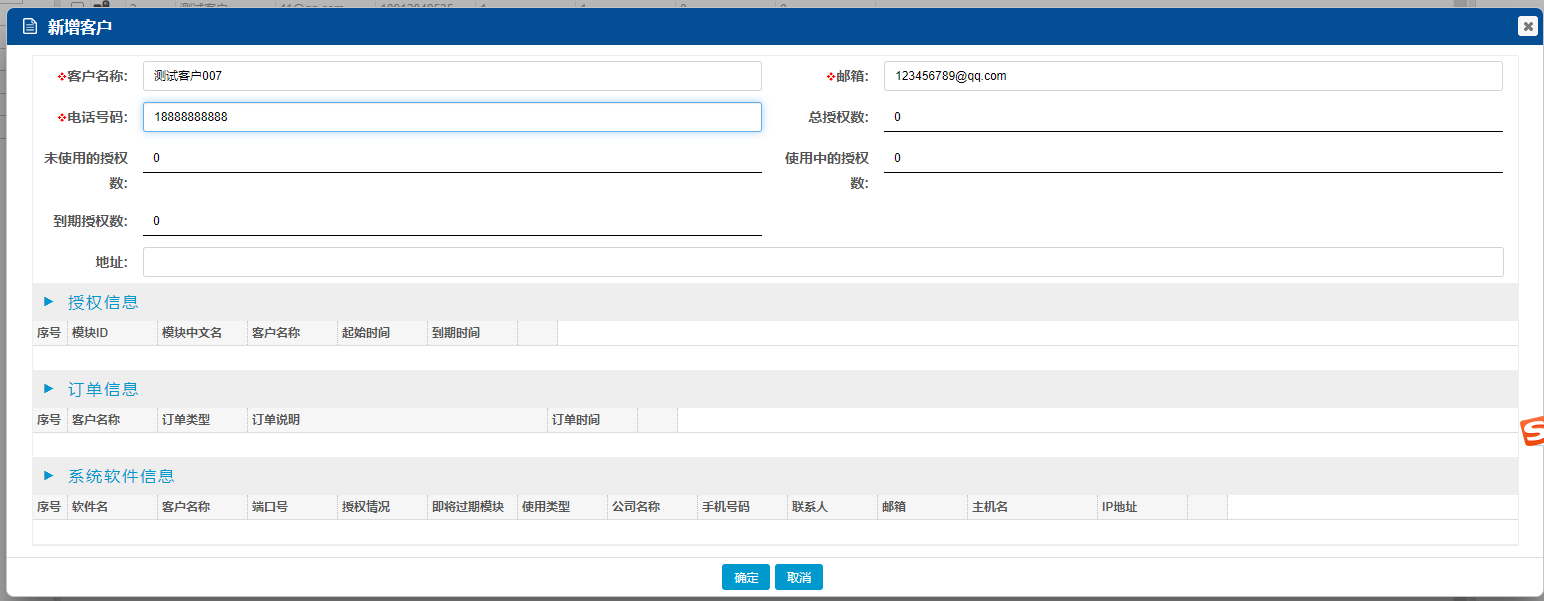Click into the 地址 text field

click(x=823, y=262)
